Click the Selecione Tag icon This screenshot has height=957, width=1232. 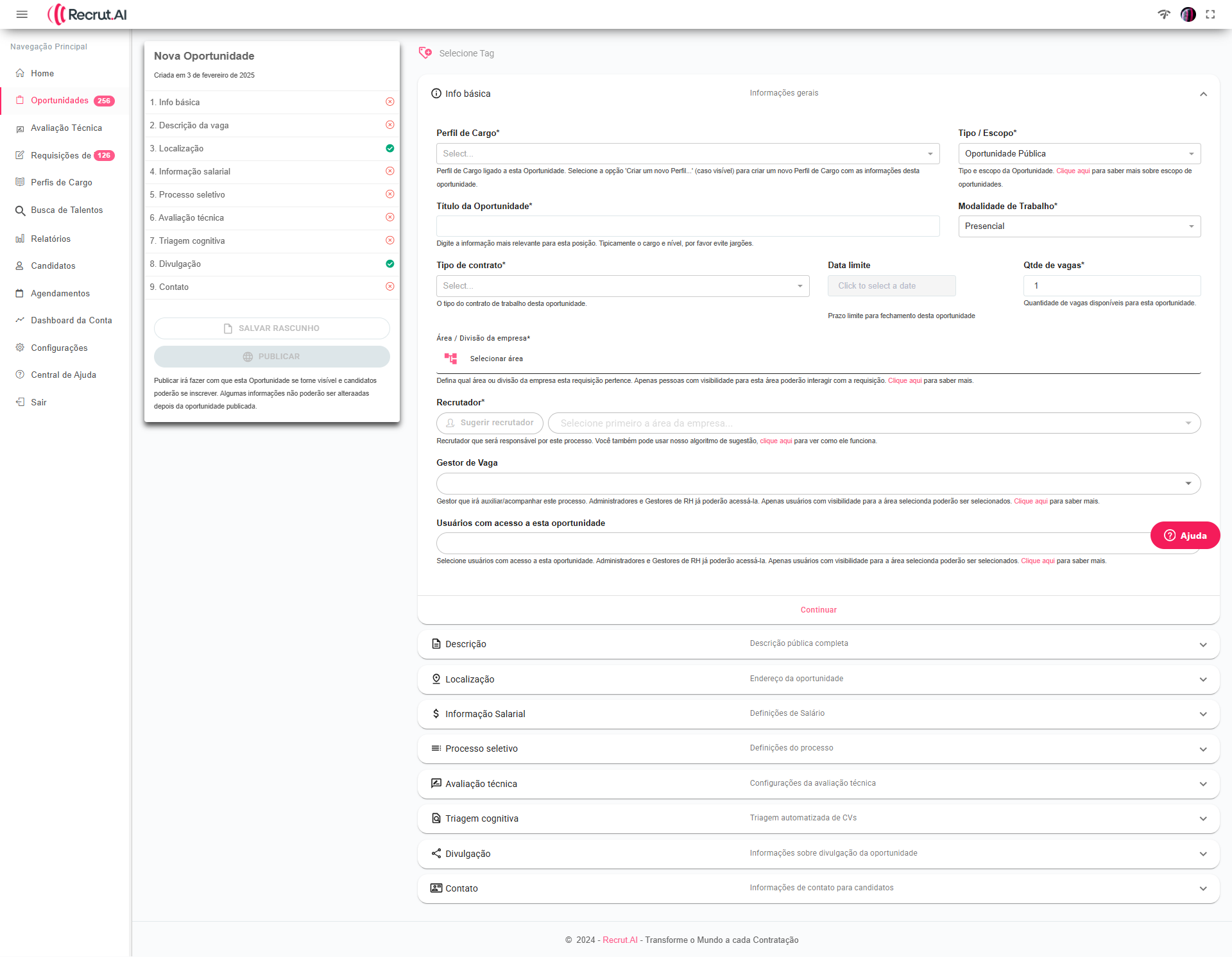[425, 53]
